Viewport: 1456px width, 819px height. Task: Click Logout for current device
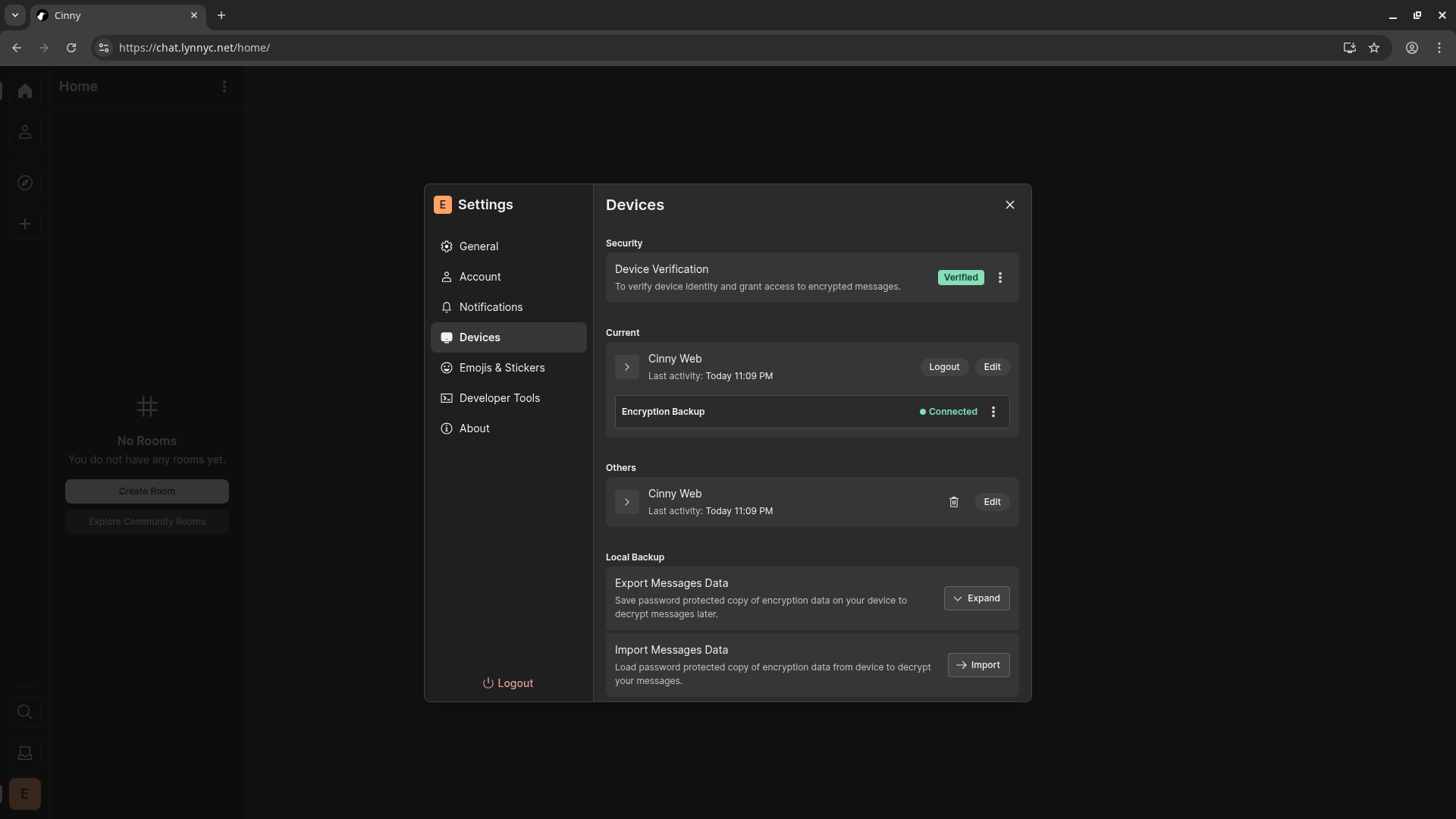(x=944, y=367)
